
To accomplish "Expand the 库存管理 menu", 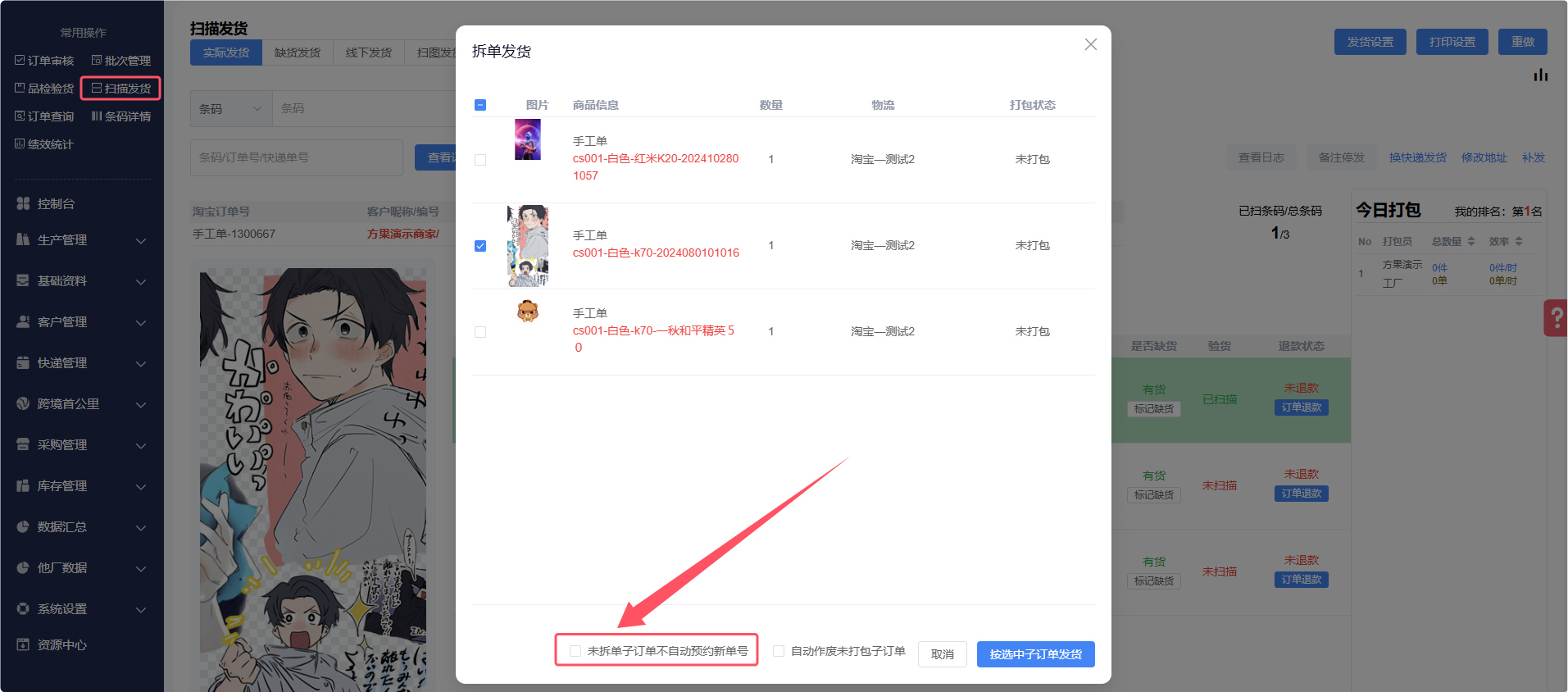I will (141, 486).
